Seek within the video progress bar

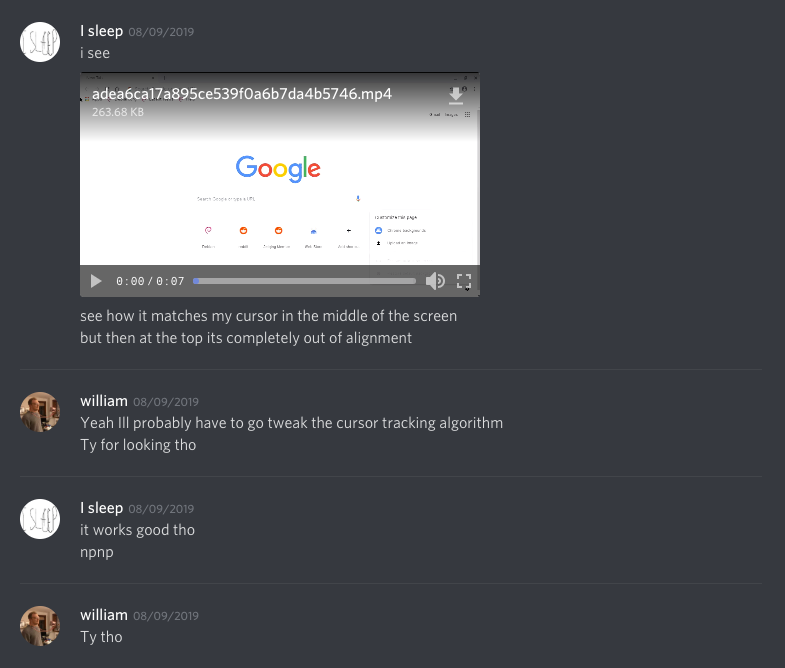(304, 281)
